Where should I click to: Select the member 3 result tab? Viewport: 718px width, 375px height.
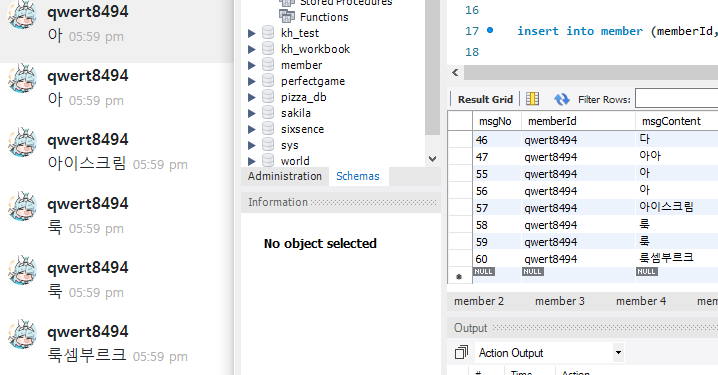point(560,301)
